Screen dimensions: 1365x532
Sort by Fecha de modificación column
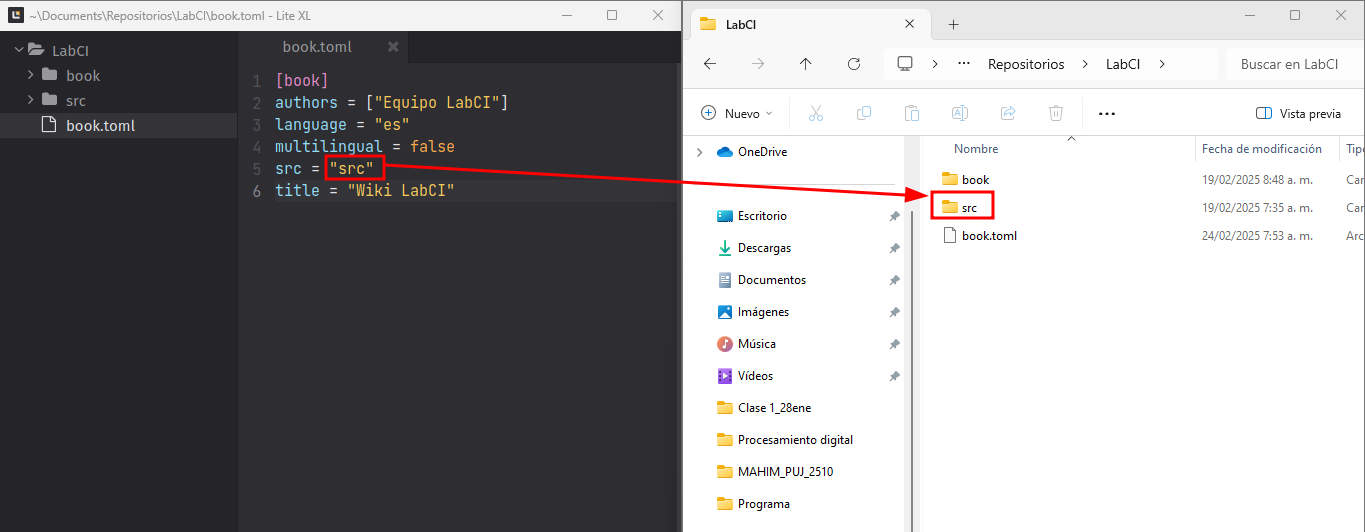[x=1262, y=148]
